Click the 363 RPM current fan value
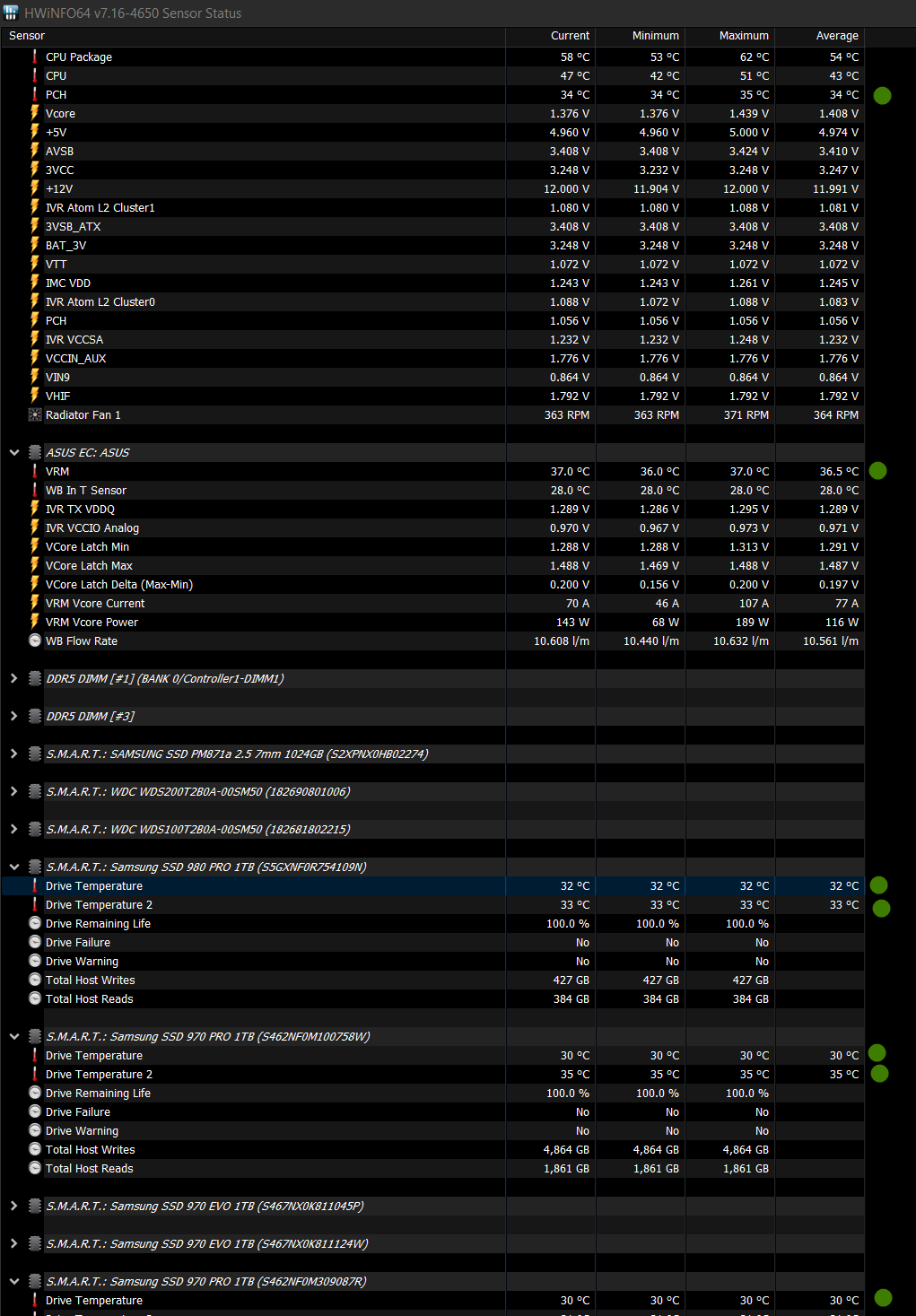Image resolution: width=916 pixels, height=1316 pixels. point(567,414)
